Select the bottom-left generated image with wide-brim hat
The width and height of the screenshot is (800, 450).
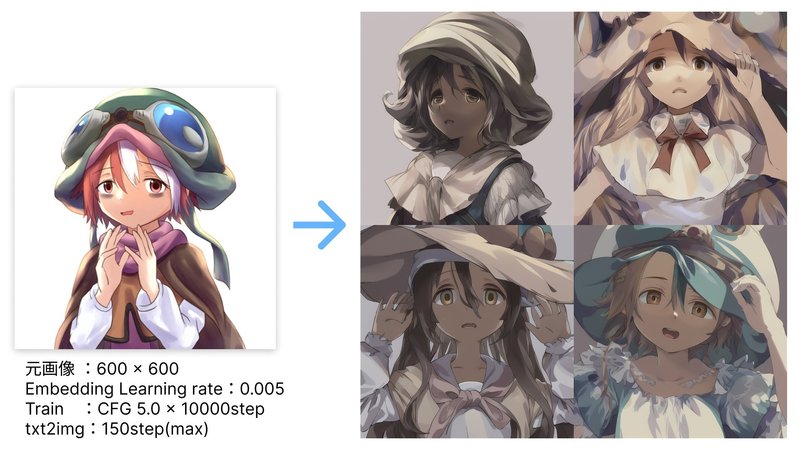(467, 332)
